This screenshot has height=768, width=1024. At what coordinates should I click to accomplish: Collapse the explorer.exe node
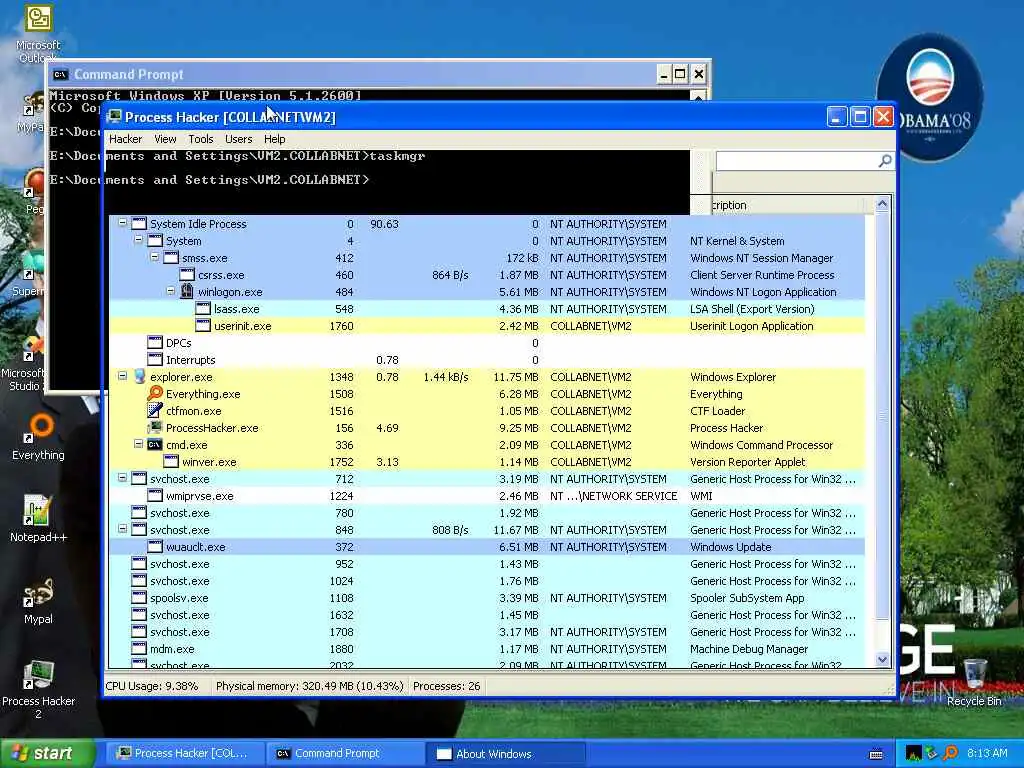click(122, 376)
